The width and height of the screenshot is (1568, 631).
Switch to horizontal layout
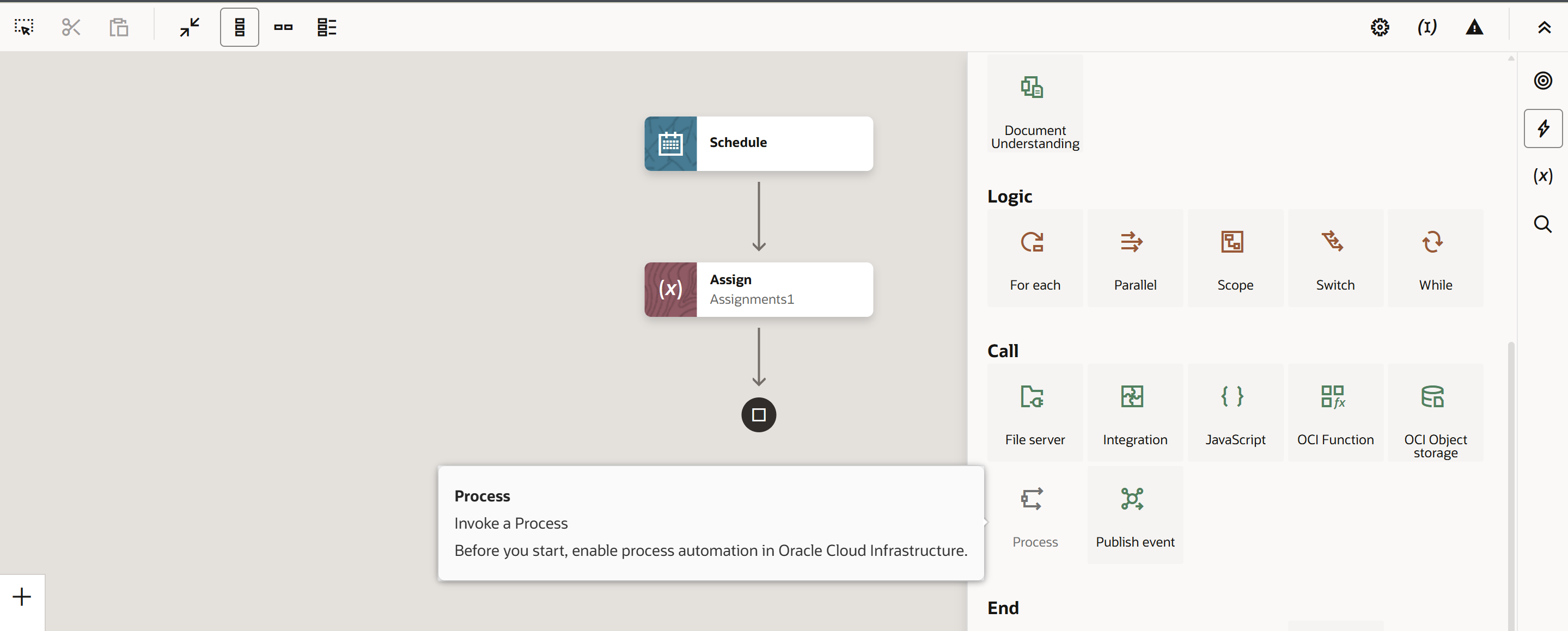coord(283,27)
